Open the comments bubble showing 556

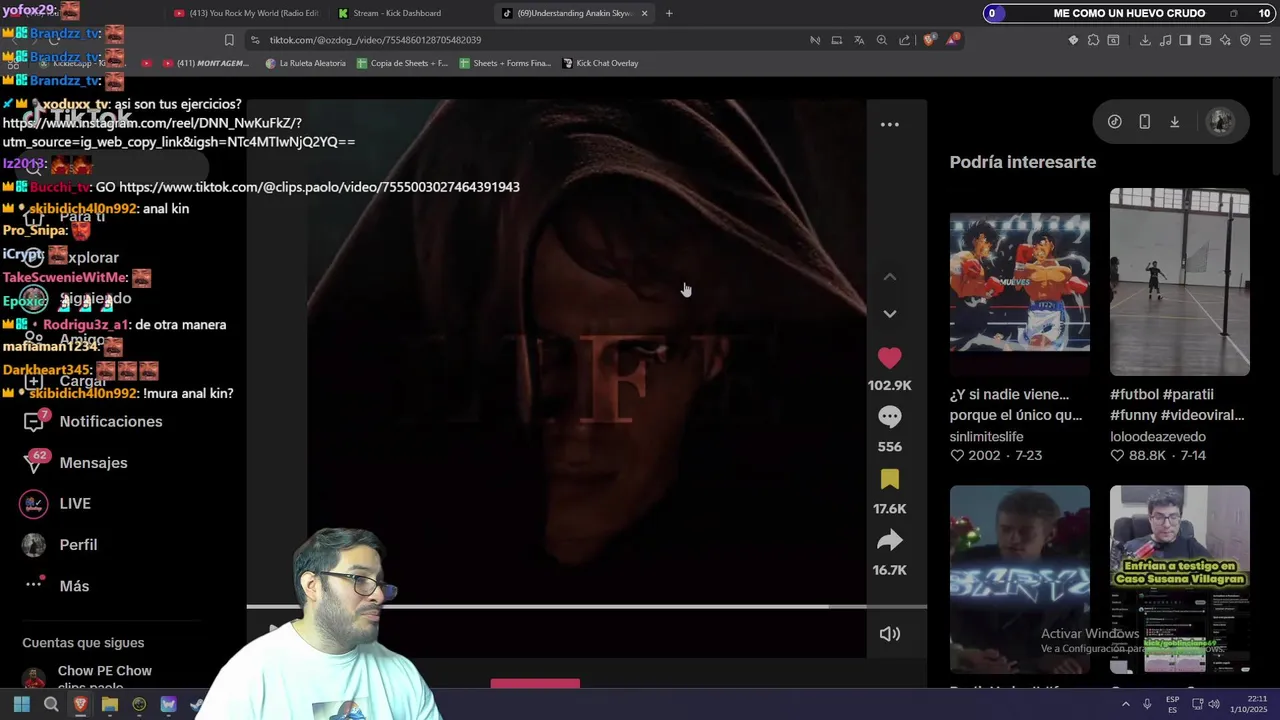coord(889,417)
